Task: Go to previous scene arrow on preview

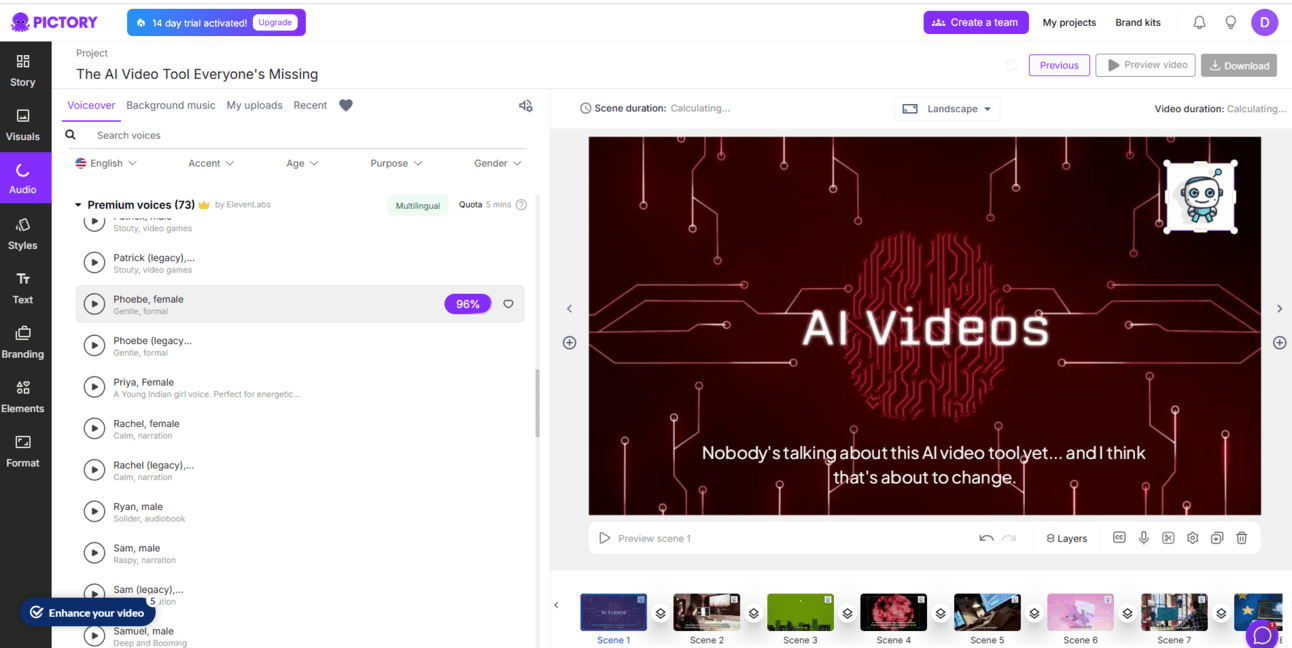Action: click(x=569, y=309)
